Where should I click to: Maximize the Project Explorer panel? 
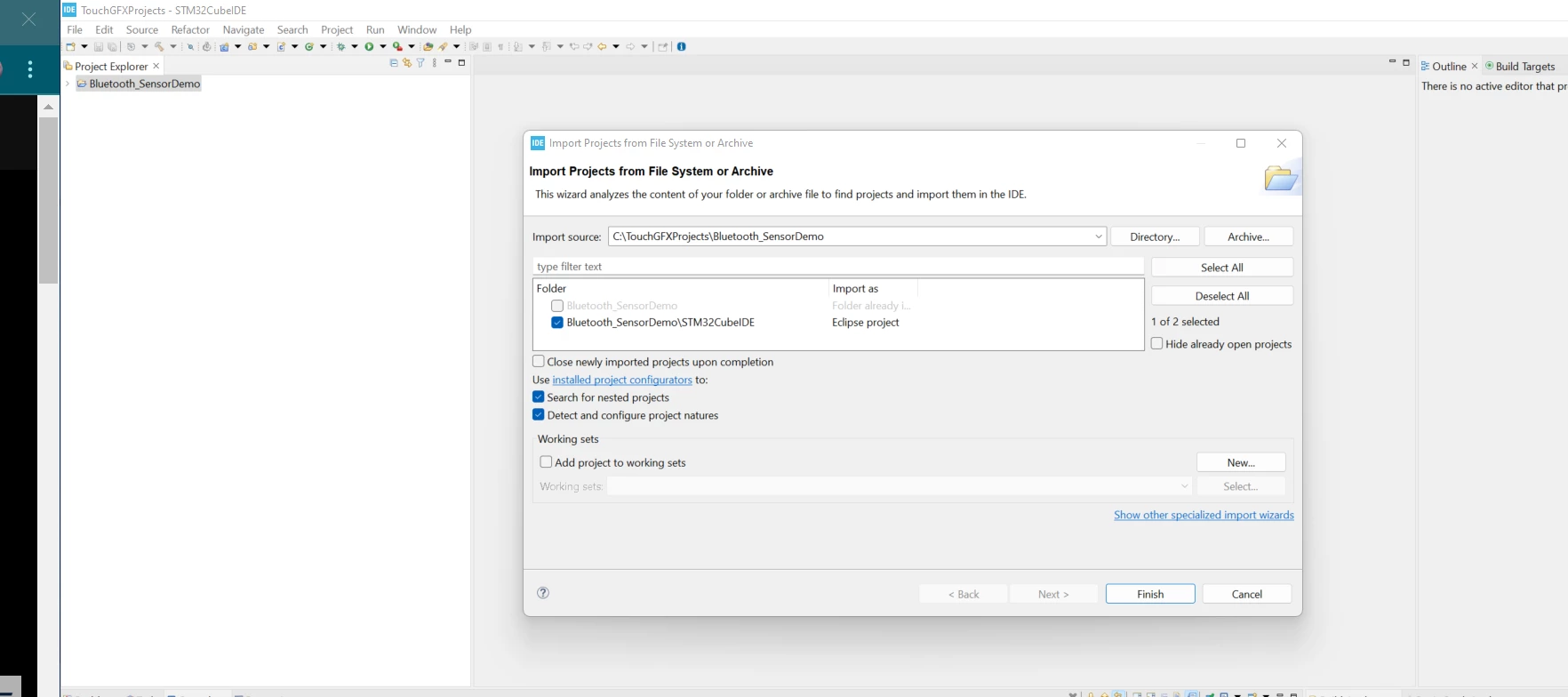(x=461, y=62)
